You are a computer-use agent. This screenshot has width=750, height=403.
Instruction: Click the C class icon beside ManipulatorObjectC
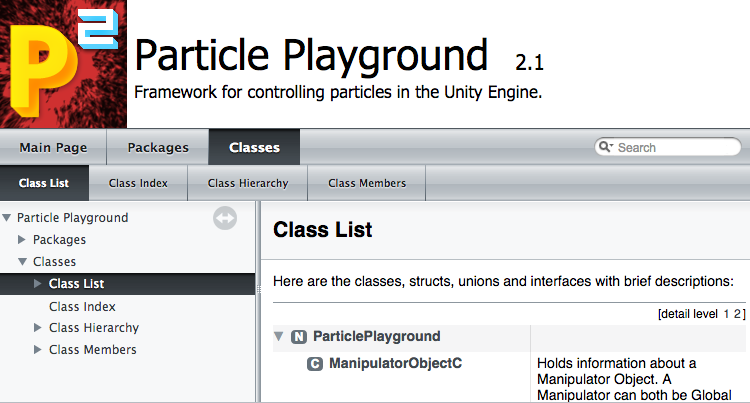pyautogui.click(x=315, y=364)
